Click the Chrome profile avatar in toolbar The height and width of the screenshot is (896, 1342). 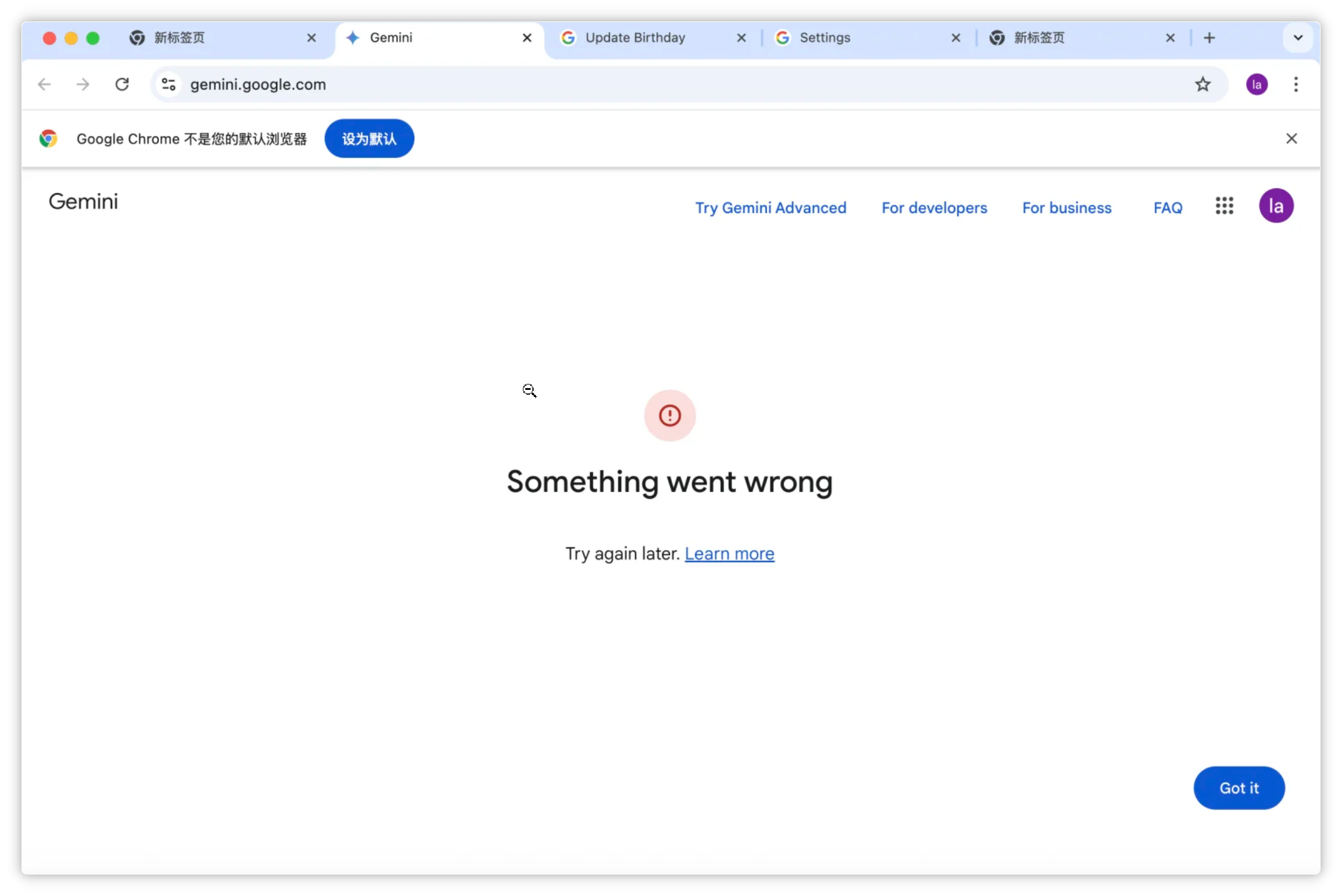(x=1257, y=84)
